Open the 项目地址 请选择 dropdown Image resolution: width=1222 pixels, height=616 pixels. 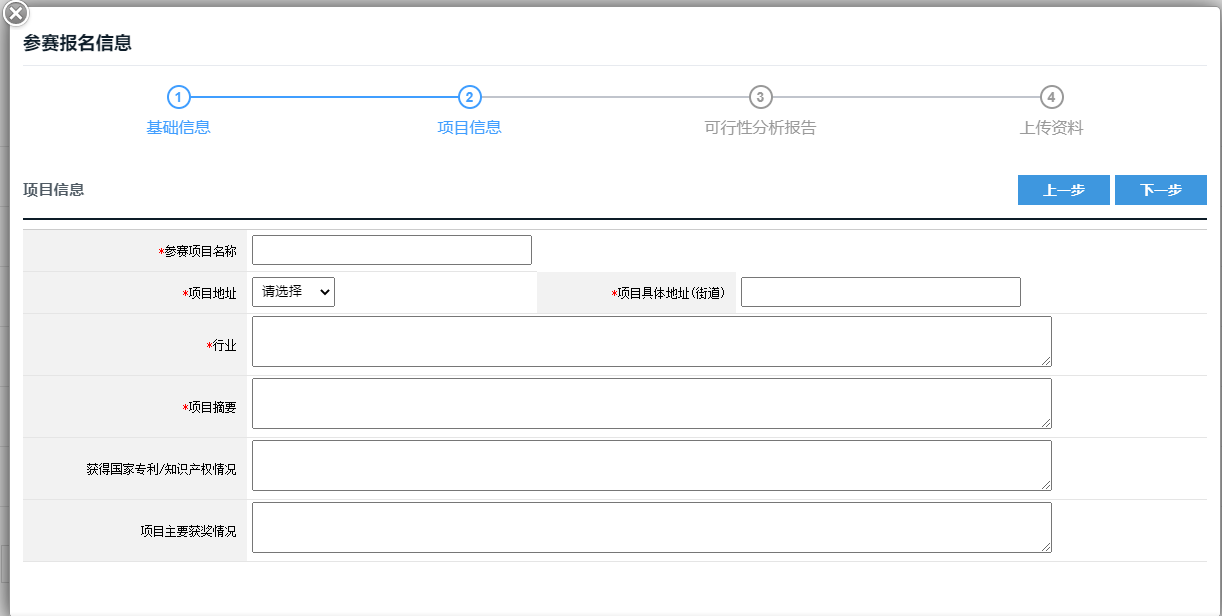(293, 292)
